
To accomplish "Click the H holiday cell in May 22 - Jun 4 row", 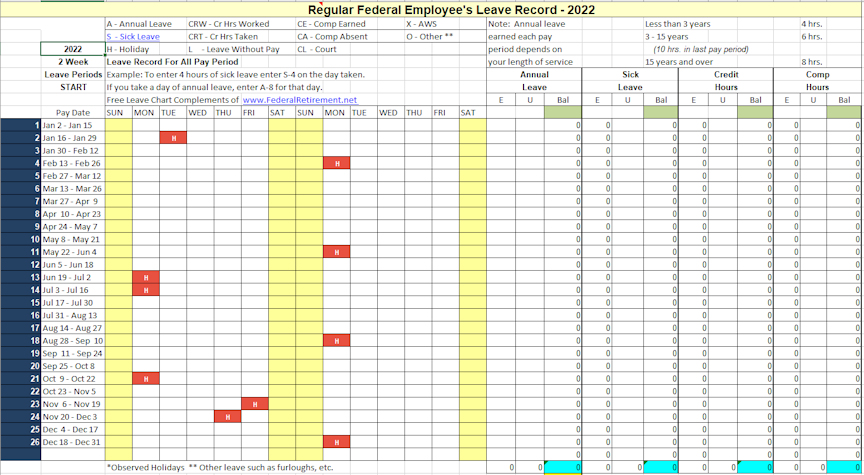I will [x=337, y=252].
